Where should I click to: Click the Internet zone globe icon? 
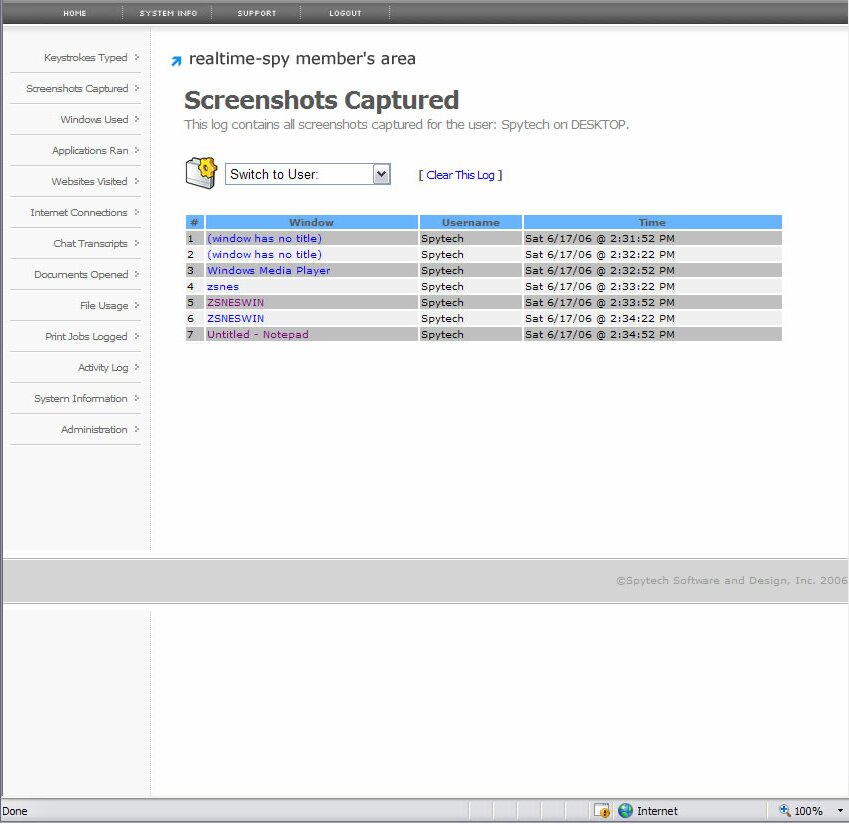point(626,811)
